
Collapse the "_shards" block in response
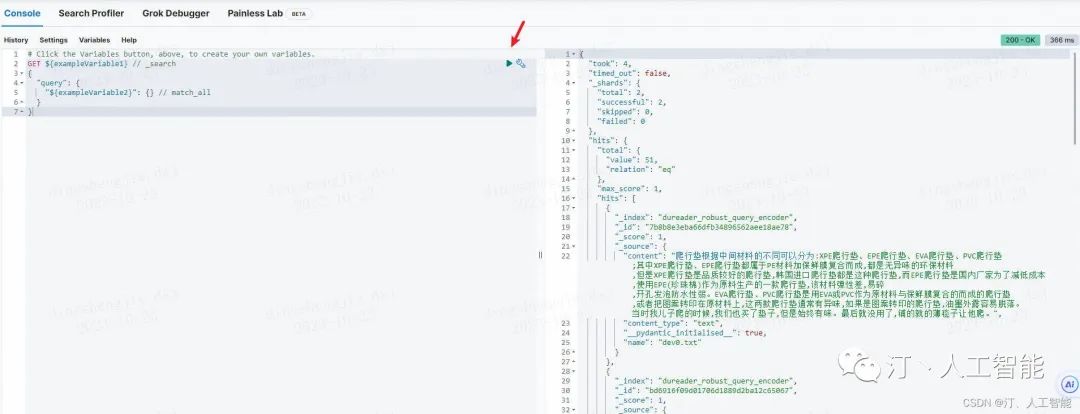point(573,83)
